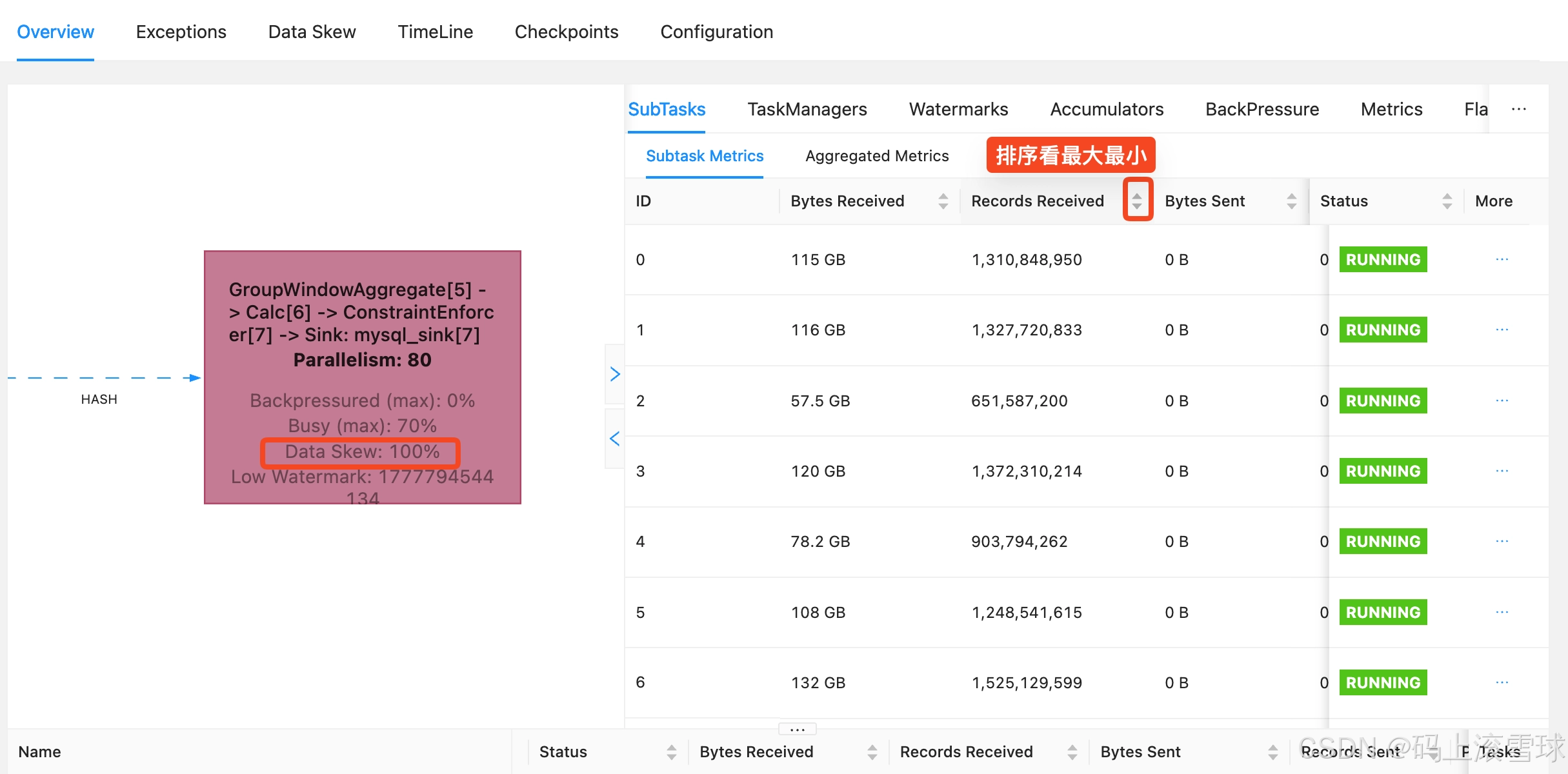This screenshot has width=1568, height=774.
Task: Open more actions for subtask 0
Action: [x=1502, y=259]
